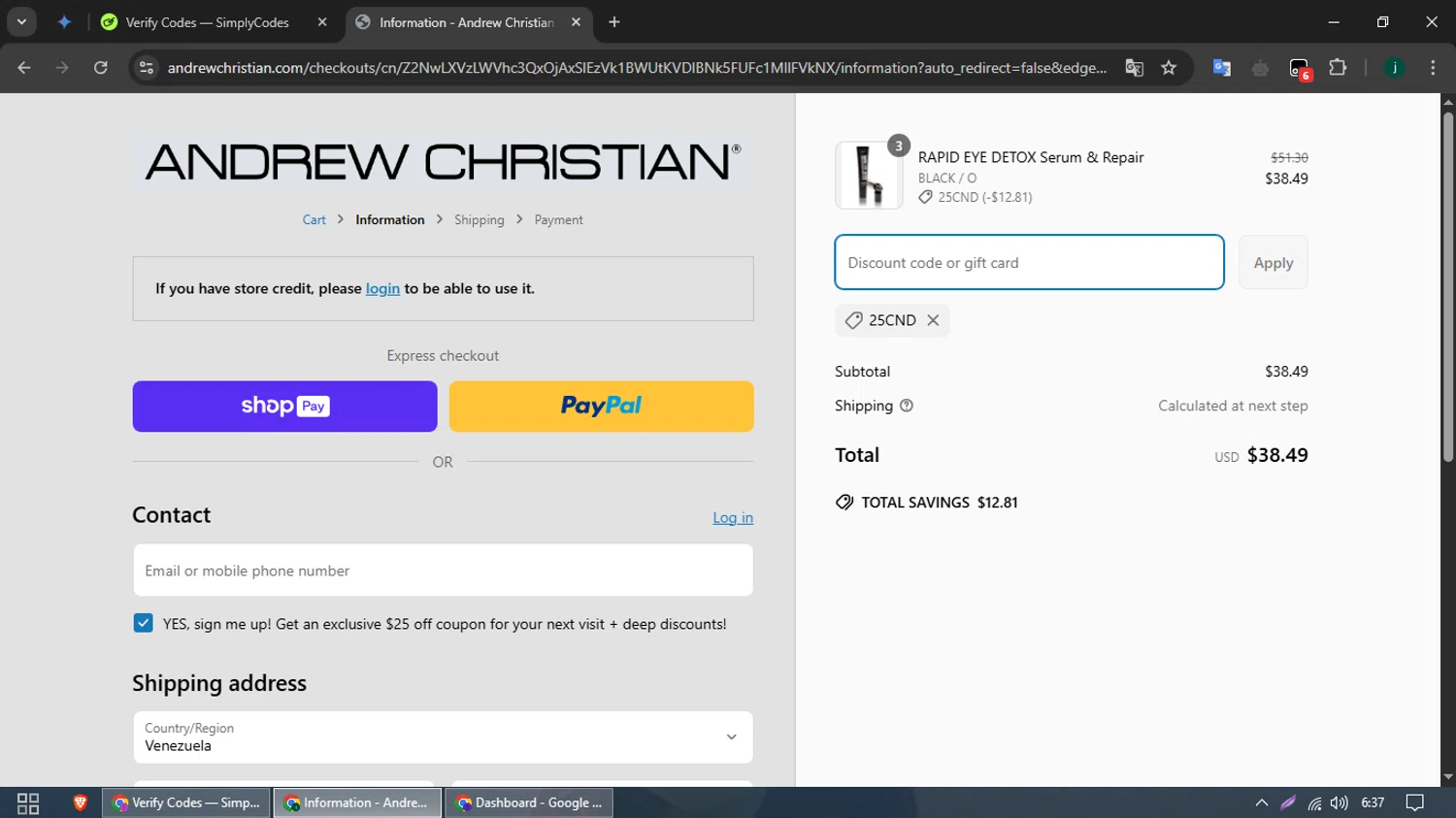This screenshot has height=818, width=1456.
Task: Click the Apply discount button
Action: (x=1274, y=262)
